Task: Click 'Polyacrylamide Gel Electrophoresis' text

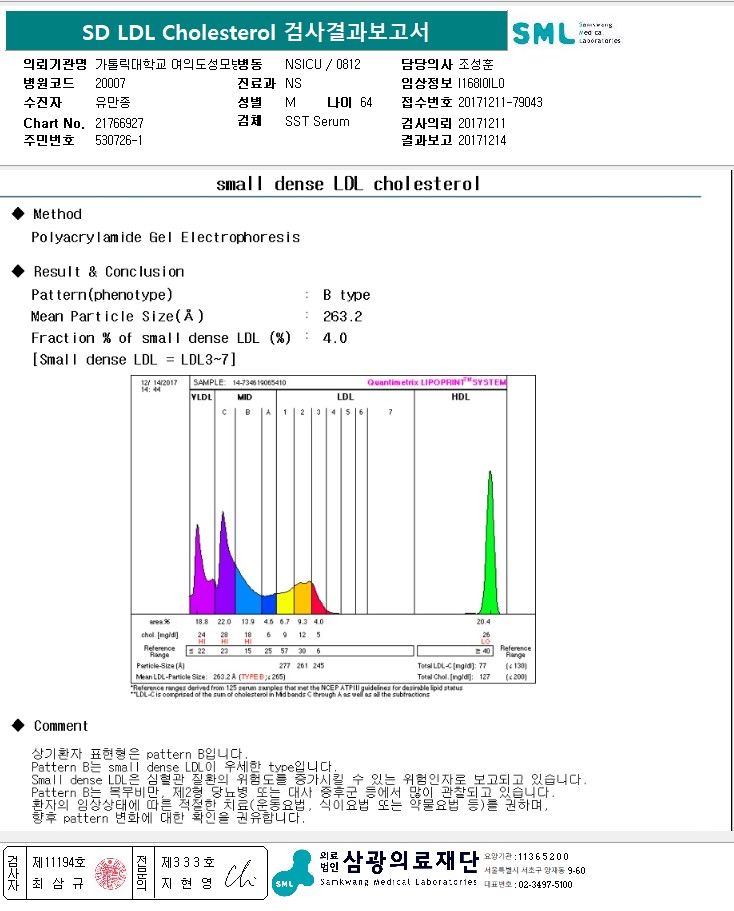Action: click(166, 237)
